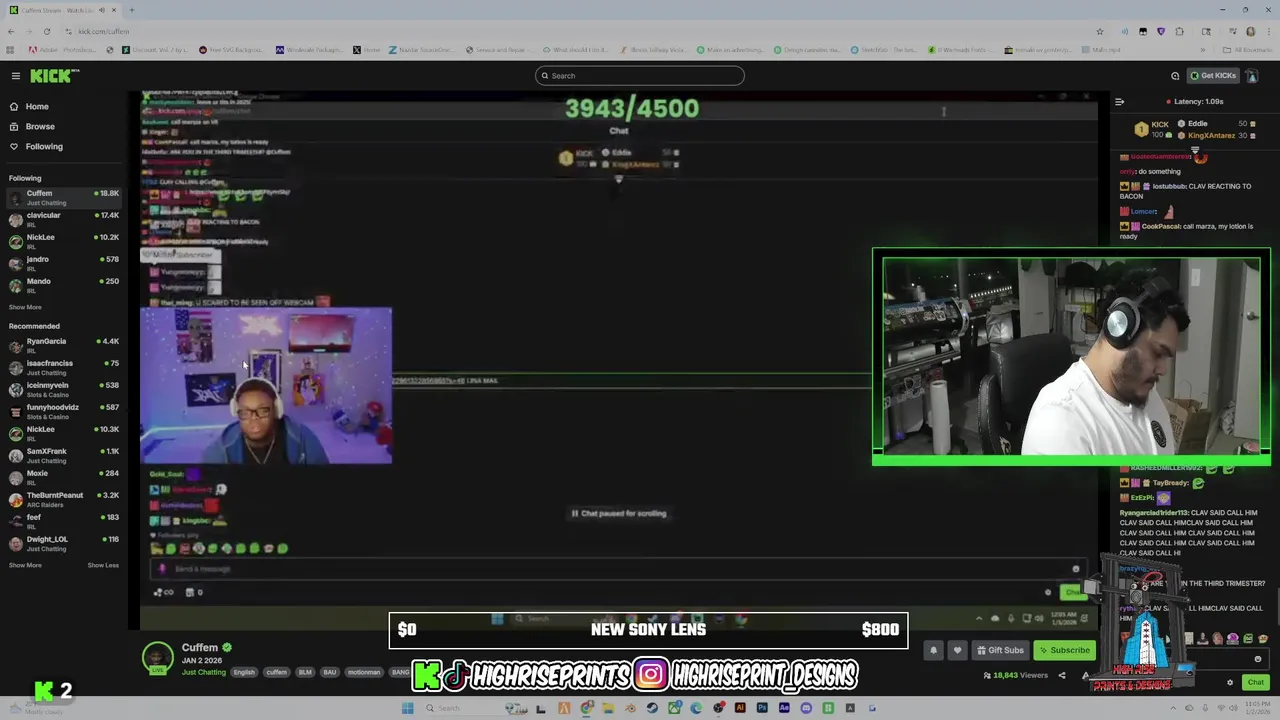Open the Chrome three-dot menu
The width and height of the screenshot is (1280, 720).
coord(1268,31)
